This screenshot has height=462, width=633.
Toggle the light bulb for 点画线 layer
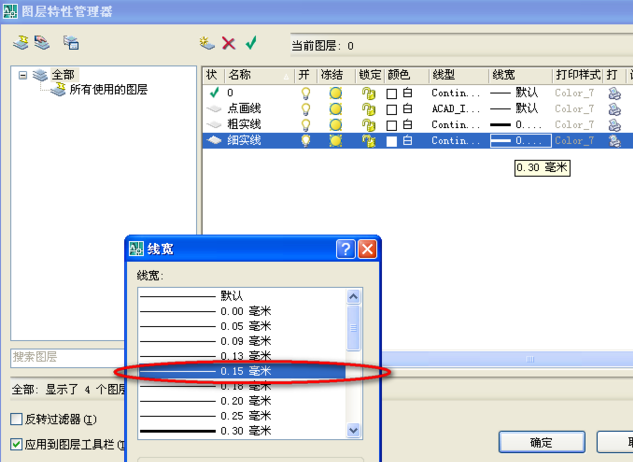point(306,109)
